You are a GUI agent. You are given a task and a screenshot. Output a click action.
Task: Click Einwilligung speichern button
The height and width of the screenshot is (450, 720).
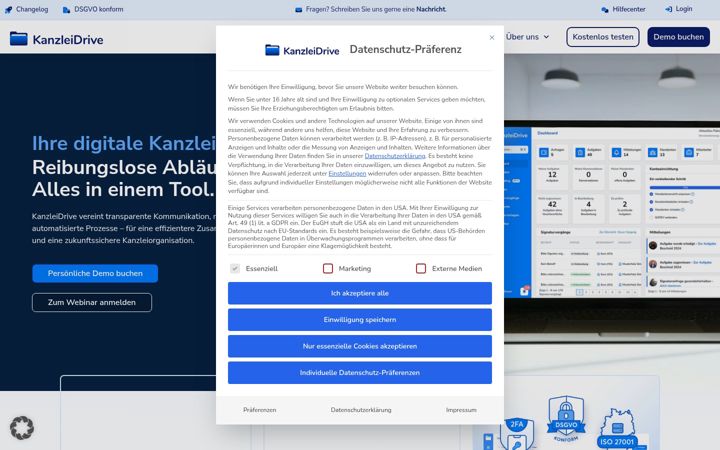point(360,320)
